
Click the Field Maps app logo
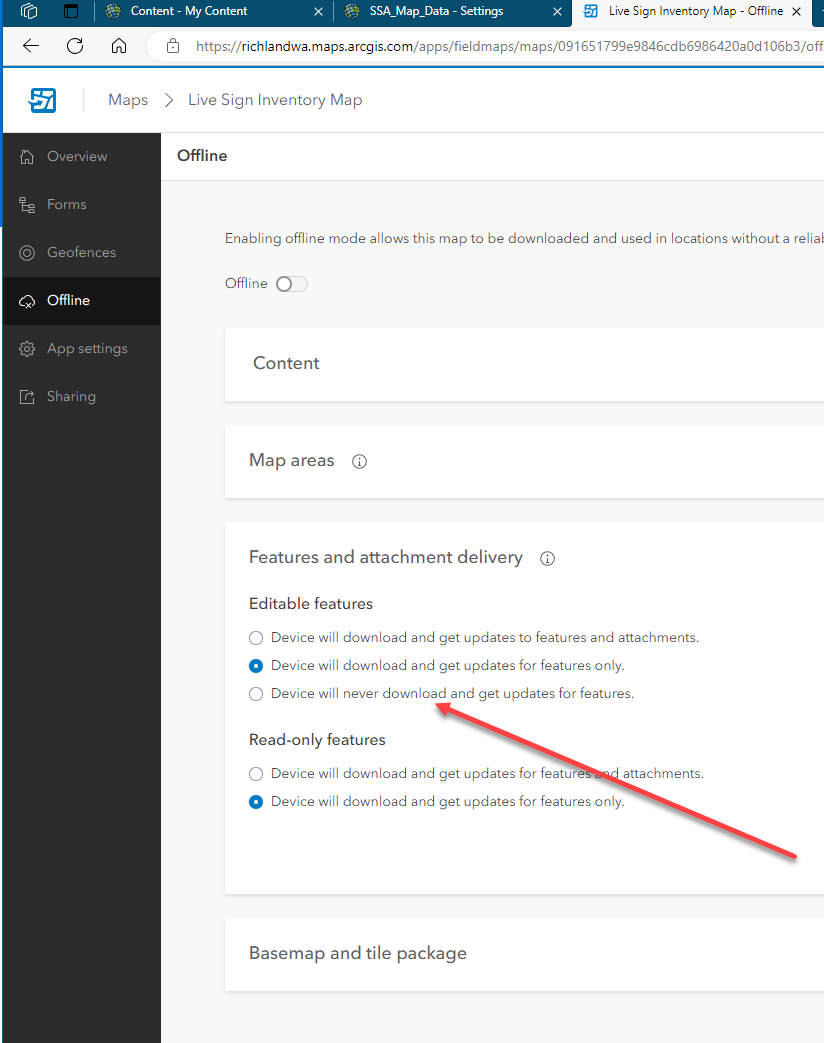42,100
